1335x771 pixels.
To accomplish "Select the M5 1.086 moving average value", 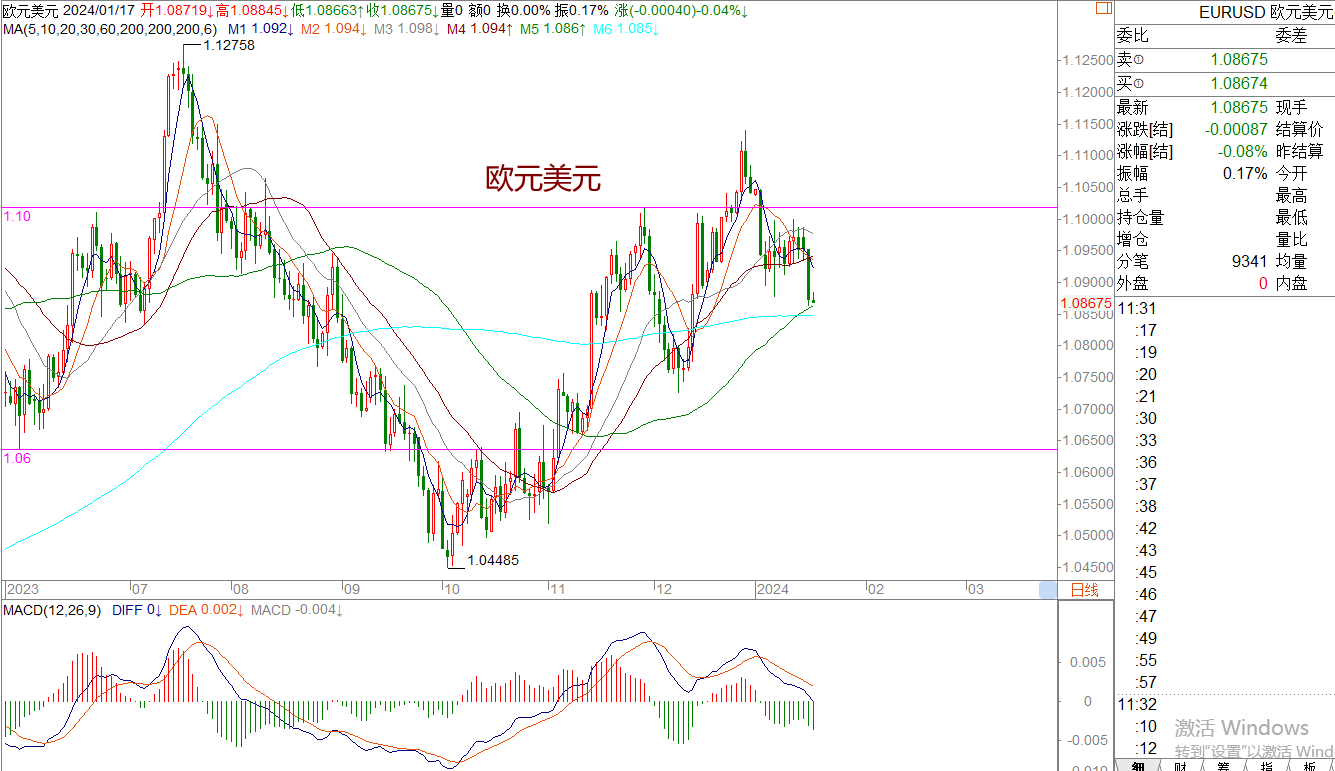I will [x=554, y=29].
